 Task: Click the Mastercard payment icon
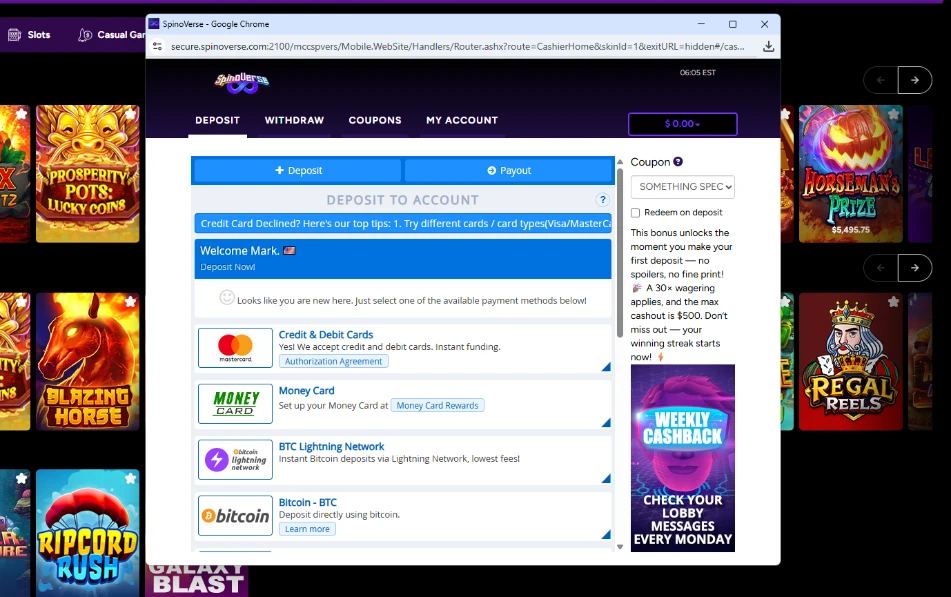235,348
